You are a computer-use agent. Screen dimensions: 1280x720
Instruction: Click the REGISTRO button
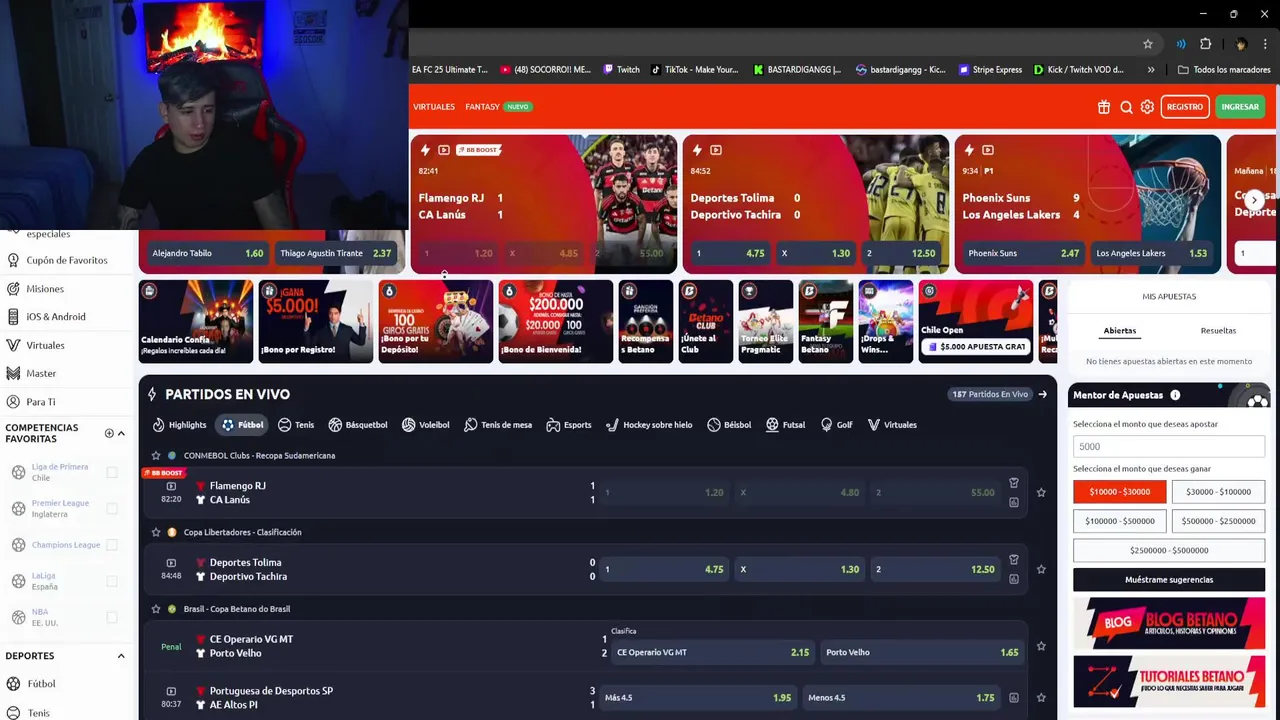point(1185,107)
